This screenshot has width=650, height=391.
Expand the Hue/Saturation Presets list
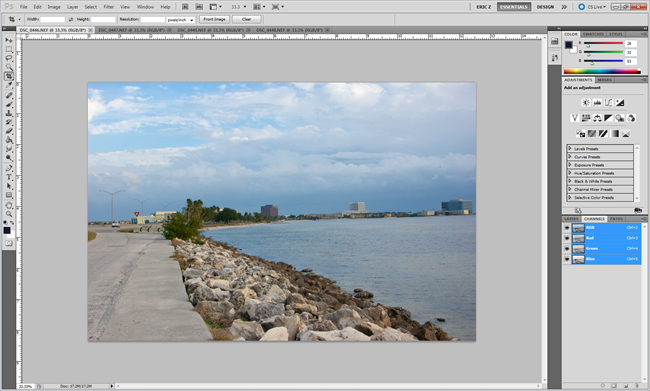click(x=570, y=173)
